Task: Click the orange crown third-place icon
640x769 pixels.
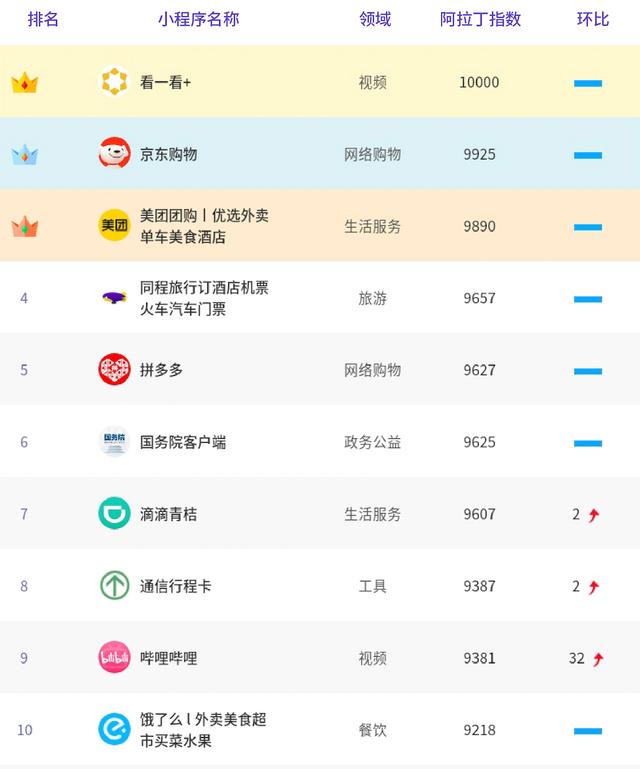Action: [24, 227]
